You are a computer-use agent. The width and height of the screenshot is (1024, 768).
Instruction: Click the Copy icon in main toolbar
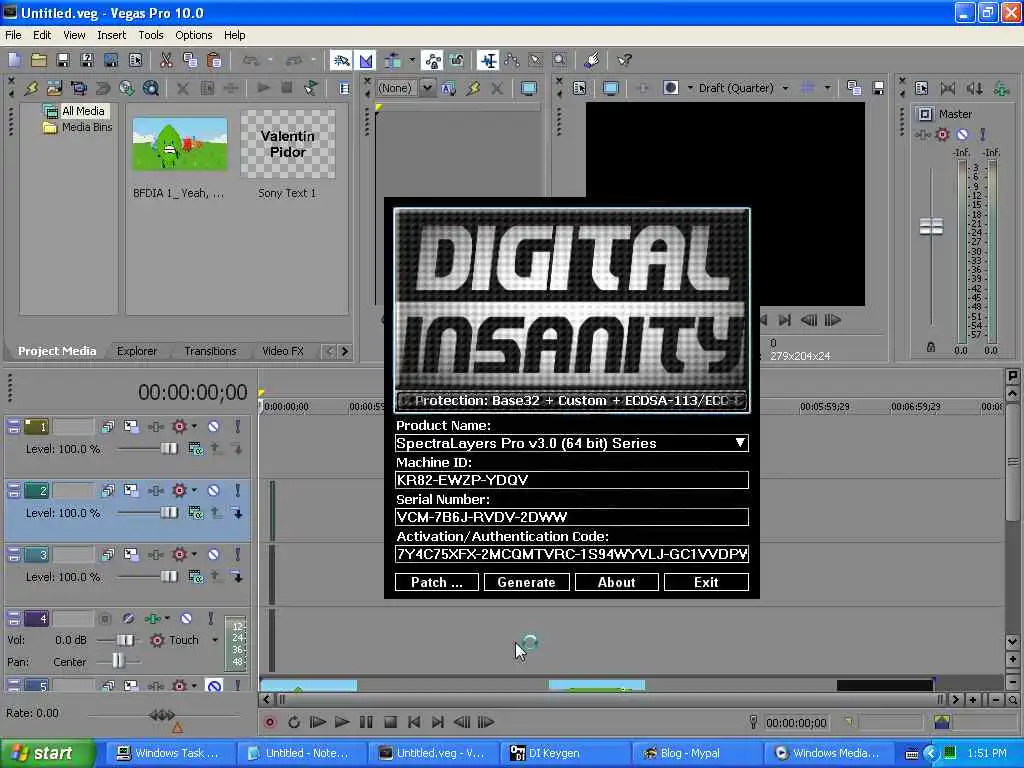(x=190, y=60)
